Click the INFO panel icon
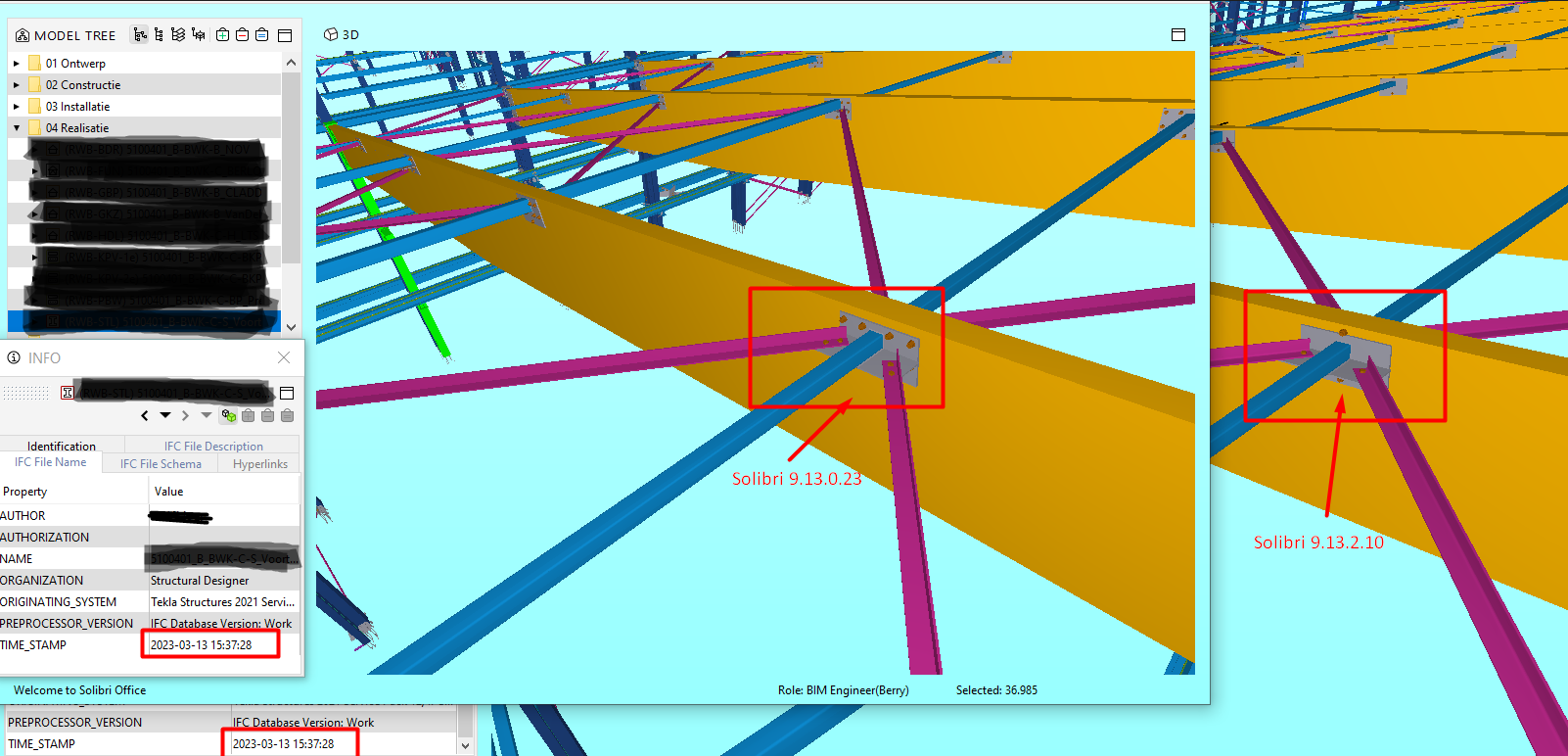 point(14,357)
